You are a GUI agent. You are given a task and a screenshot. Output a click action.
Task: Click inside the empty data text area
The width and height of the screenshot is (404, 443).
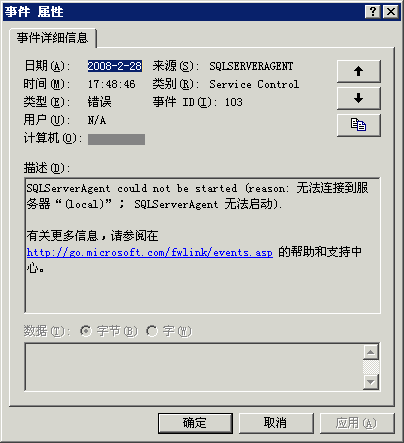point(194,367)
